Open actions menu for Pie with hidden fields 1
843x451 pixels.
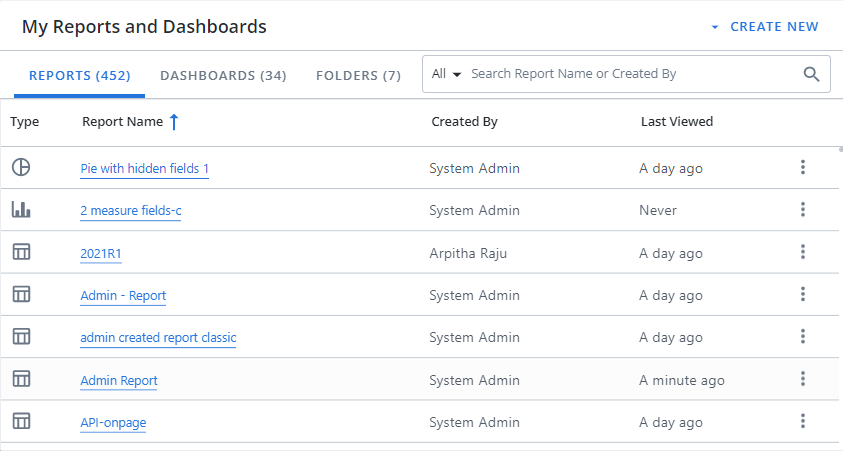coord(802,168)
